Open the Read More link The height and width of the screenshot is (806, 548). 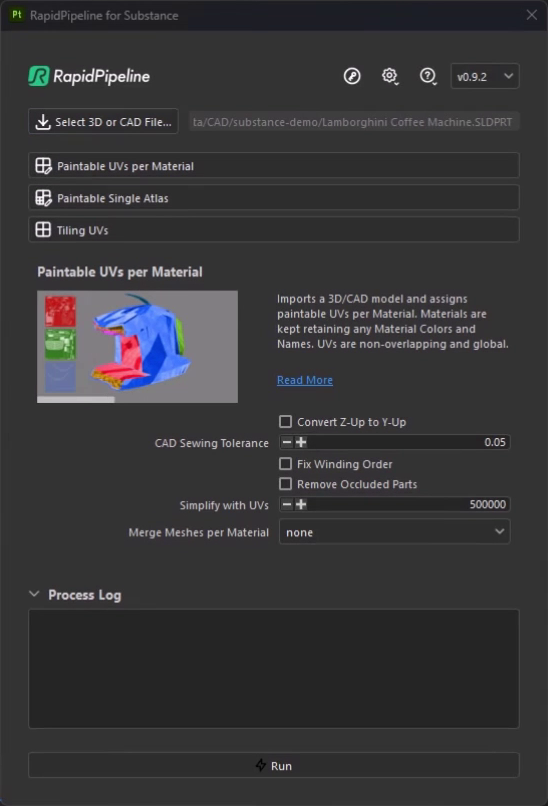305,380
